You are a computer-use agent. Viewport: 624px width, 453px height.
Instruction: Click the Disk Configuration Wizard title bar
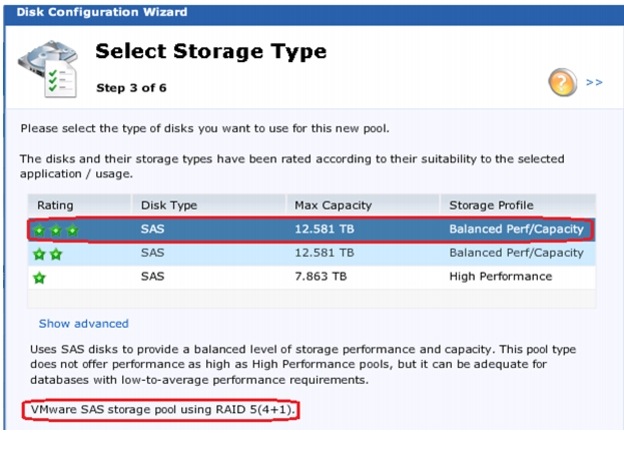[314, 13]
